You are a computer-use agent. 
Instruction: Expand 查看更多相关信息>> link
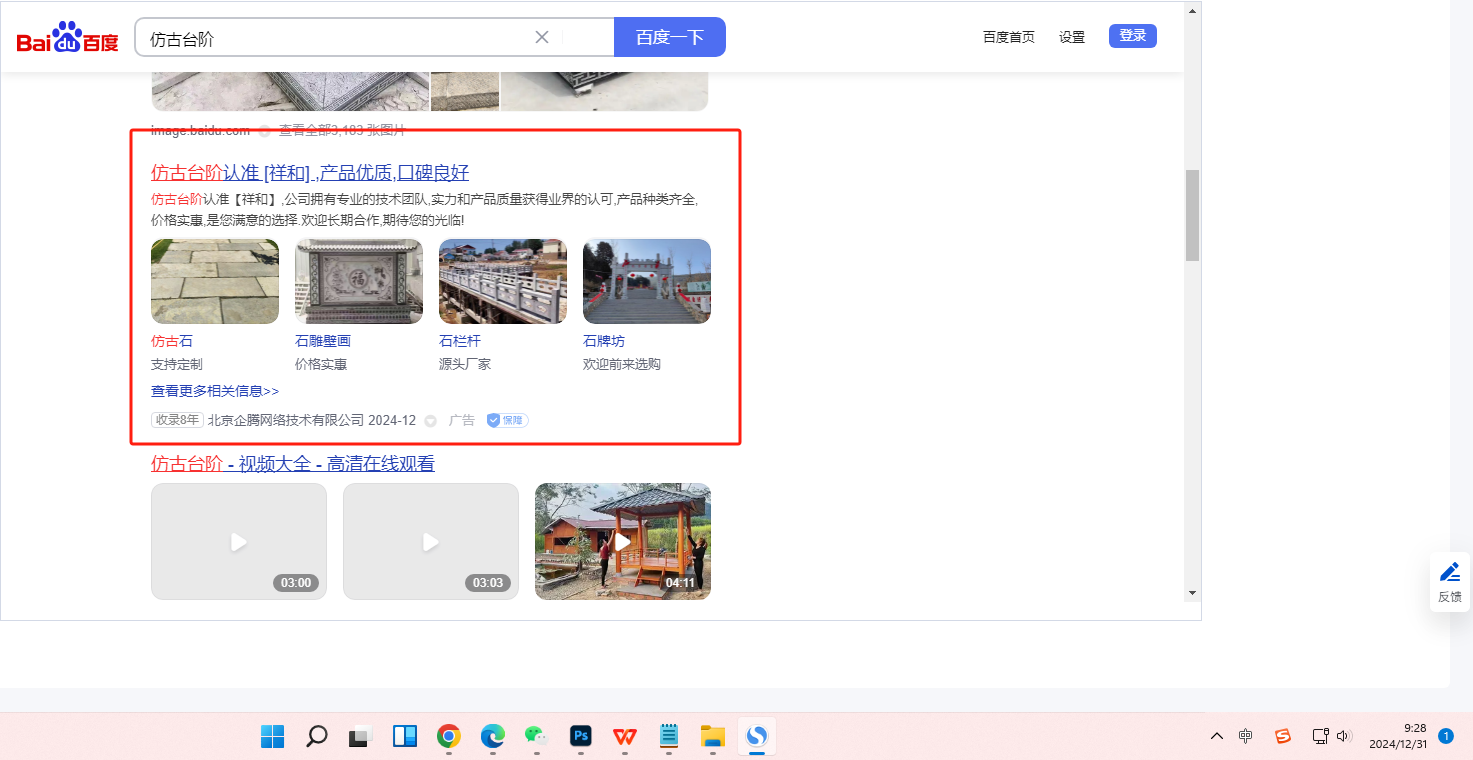(215, 391)
